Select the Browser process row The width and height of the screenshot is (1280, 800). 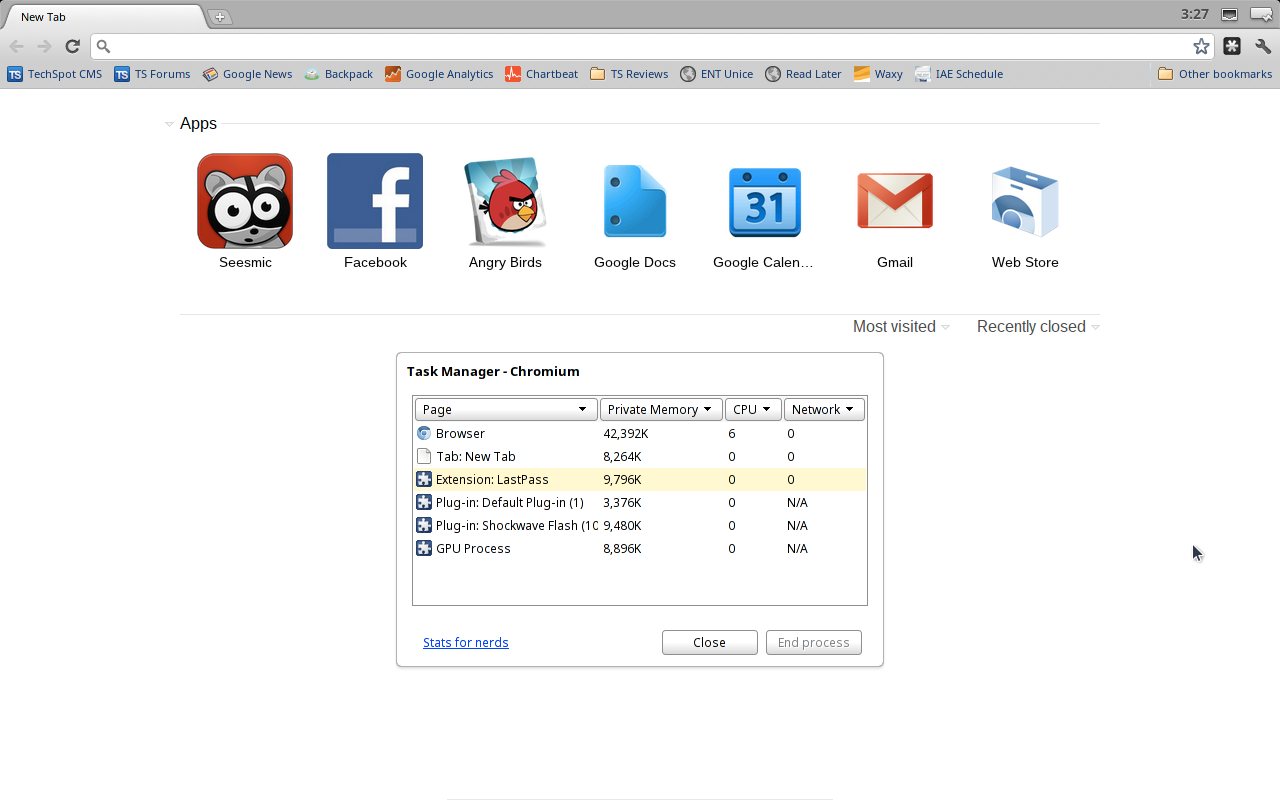tap(640, 433)
